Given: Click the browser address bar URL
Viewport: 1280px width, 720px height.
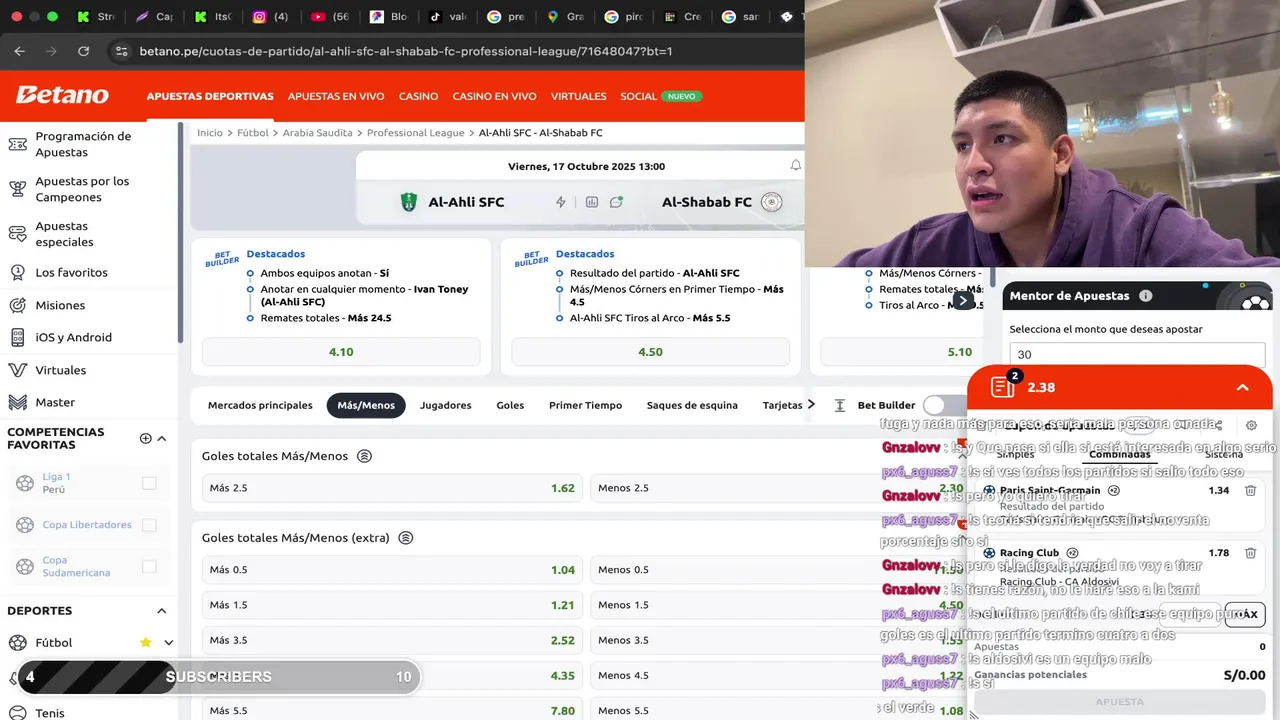Looking at the screenshot, I should (405, 51).
